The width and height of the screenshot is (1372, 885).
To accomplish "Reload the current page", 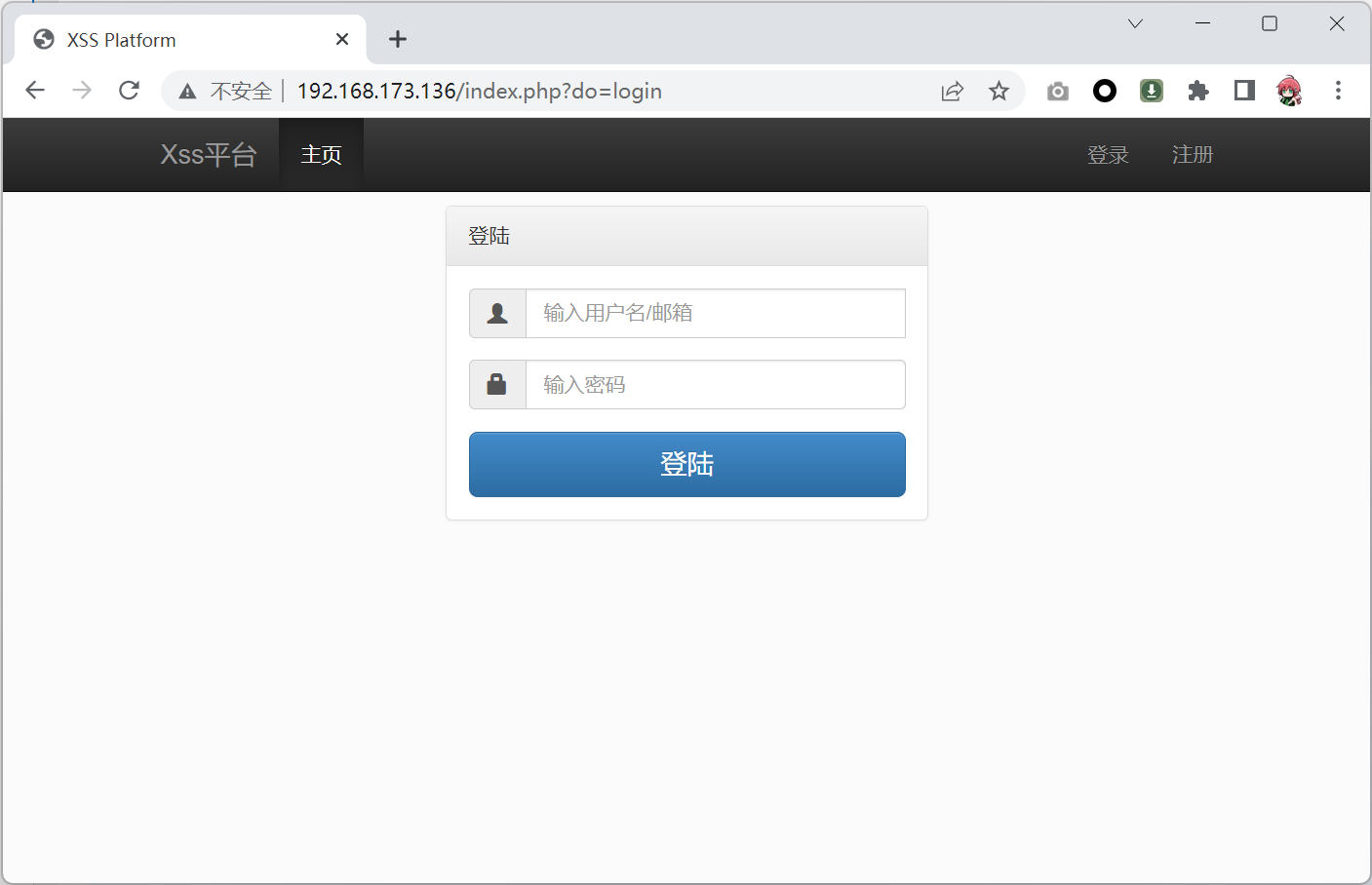I will [129, 91].
